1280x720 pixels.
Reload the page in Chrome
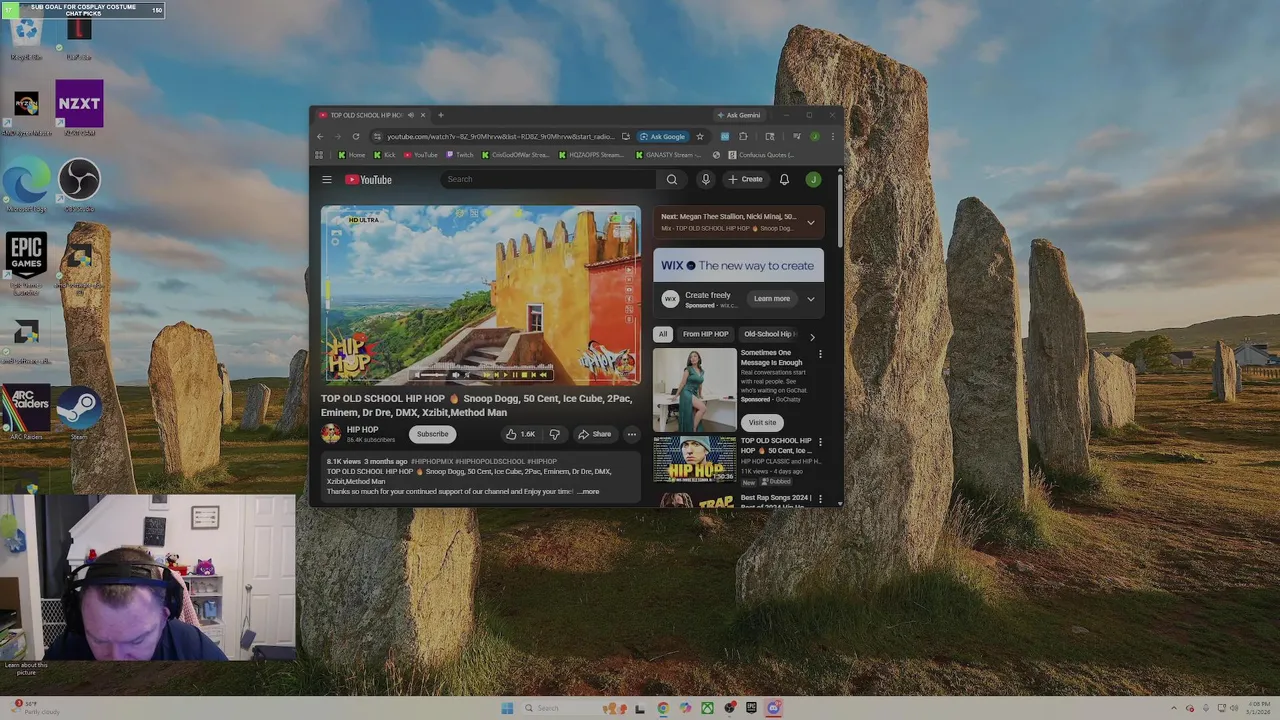355,137
